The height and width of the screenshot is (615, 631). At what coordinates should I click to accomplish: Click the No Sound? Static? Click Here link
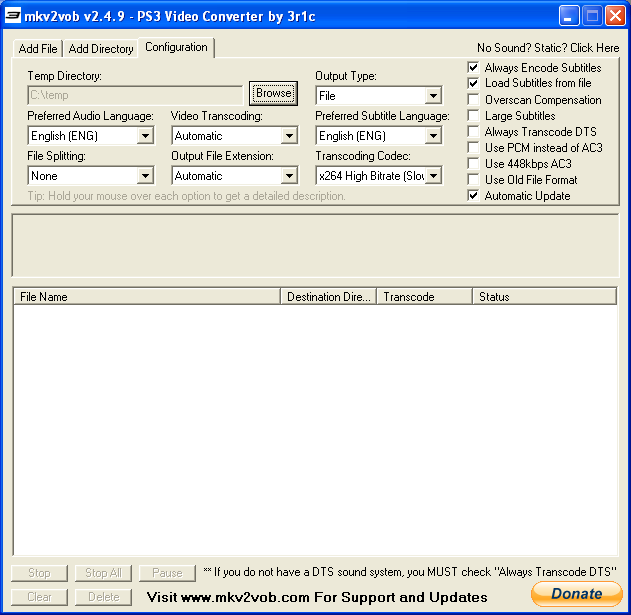pyautogui.click(x=547, y=48)
